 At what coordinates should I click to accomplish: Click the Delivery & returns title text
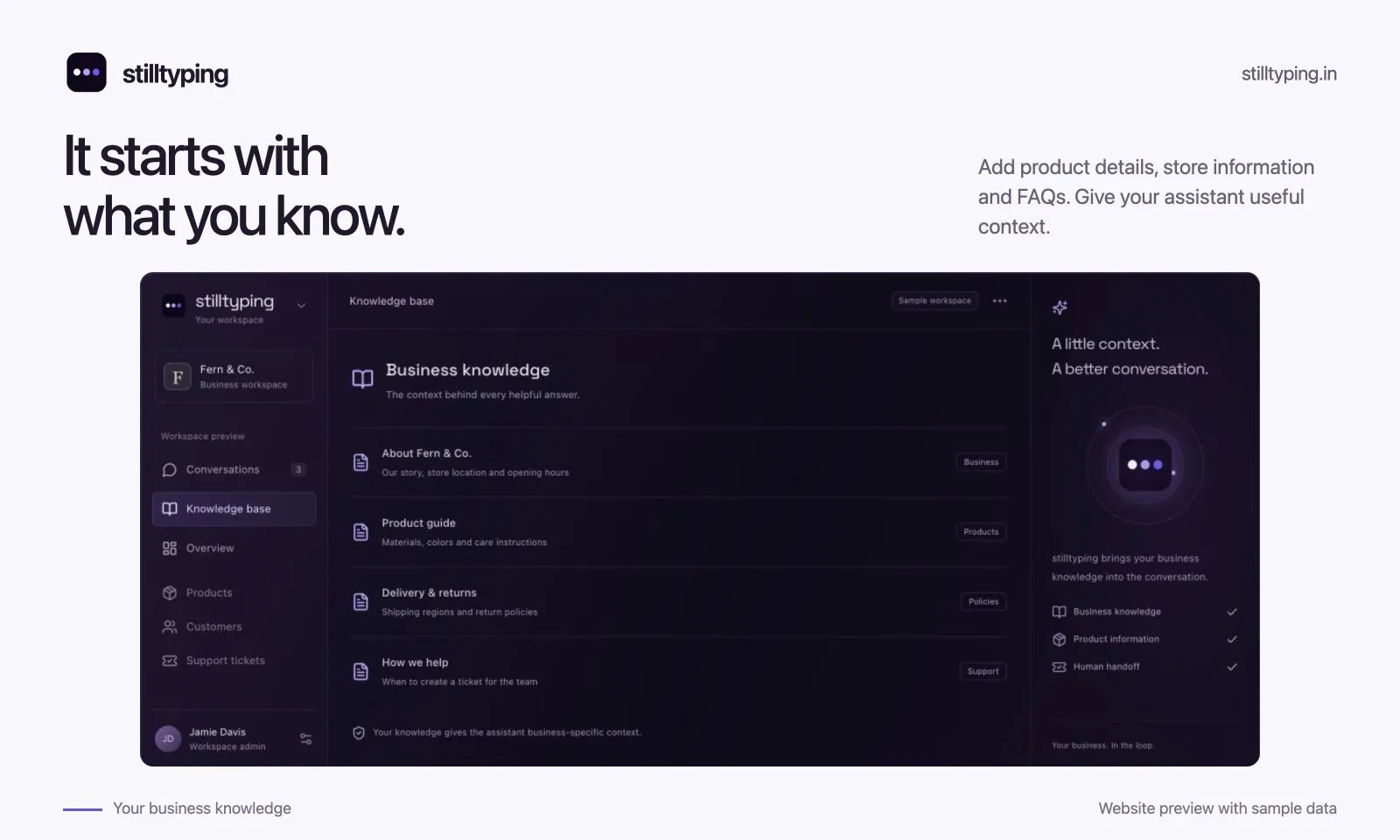tap(429, 593)
